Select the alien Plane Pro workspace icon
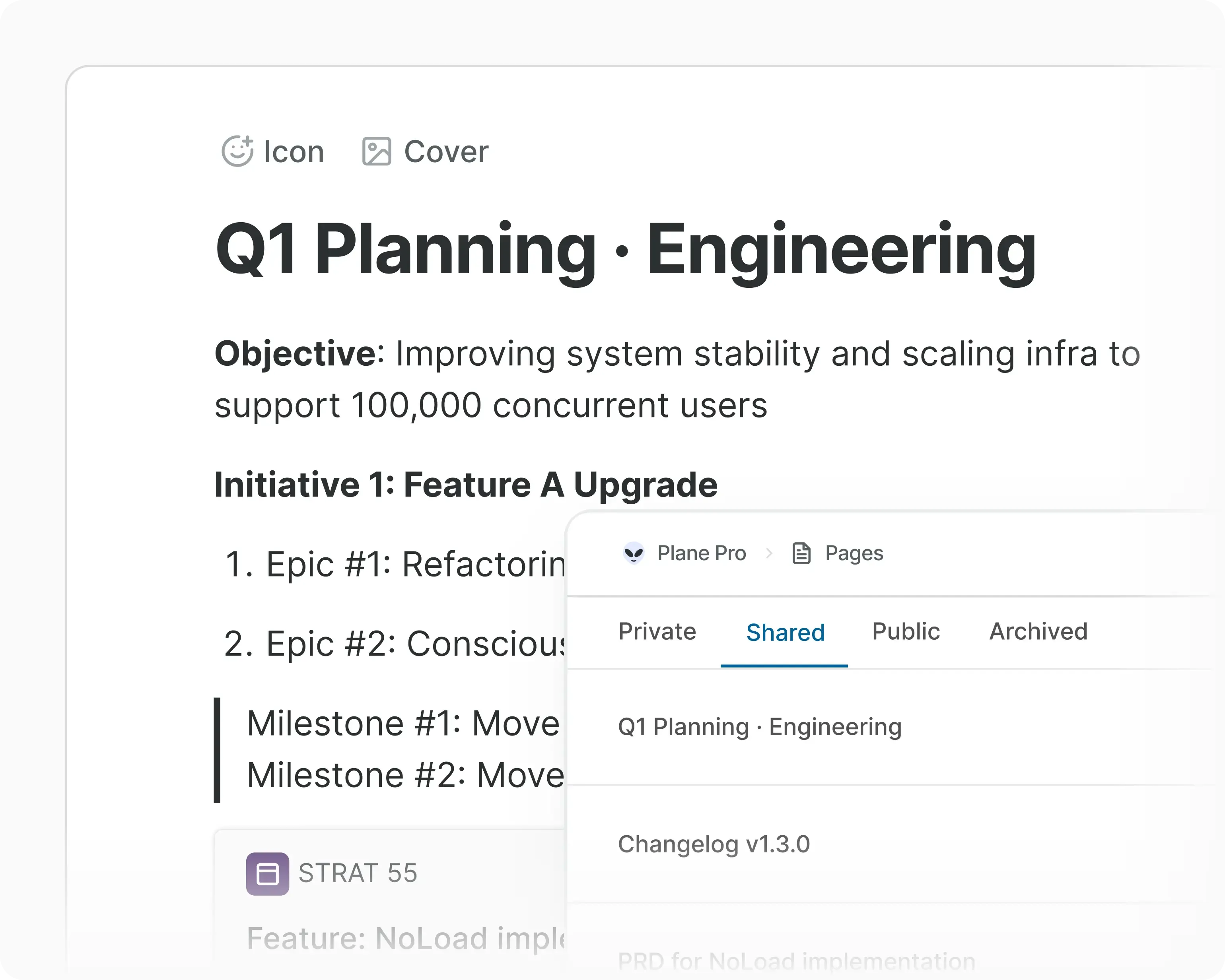The image size is (1225, 980). tap(634, 553)
